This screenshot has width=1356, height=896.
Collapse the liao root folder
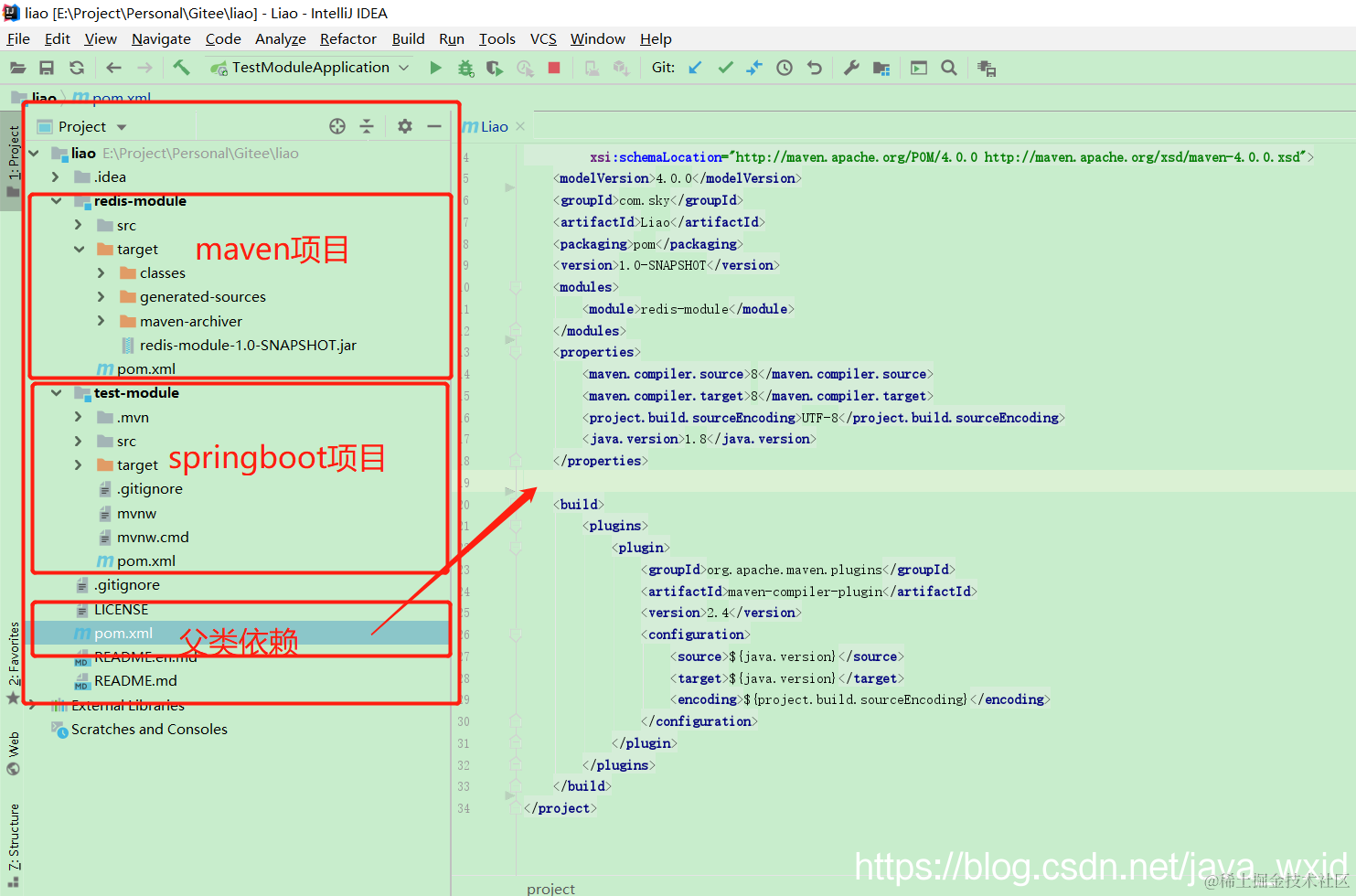35,153
